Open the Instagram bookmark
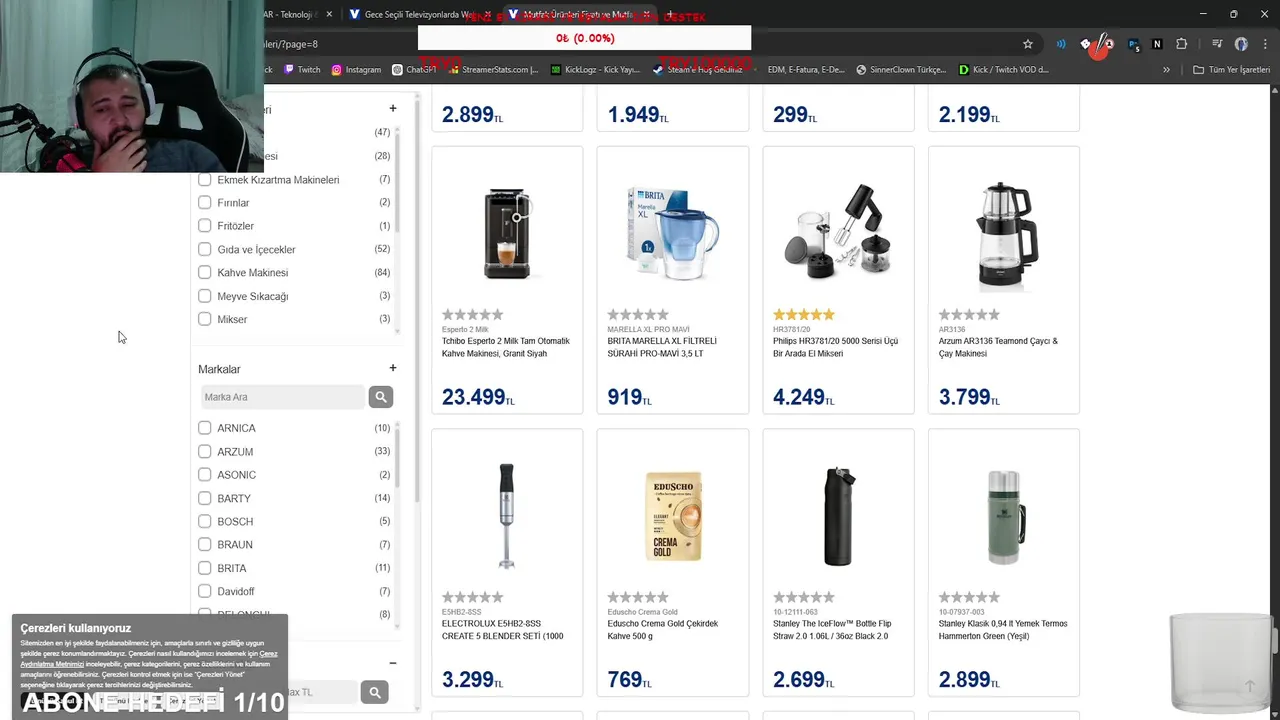 [356, 70]
